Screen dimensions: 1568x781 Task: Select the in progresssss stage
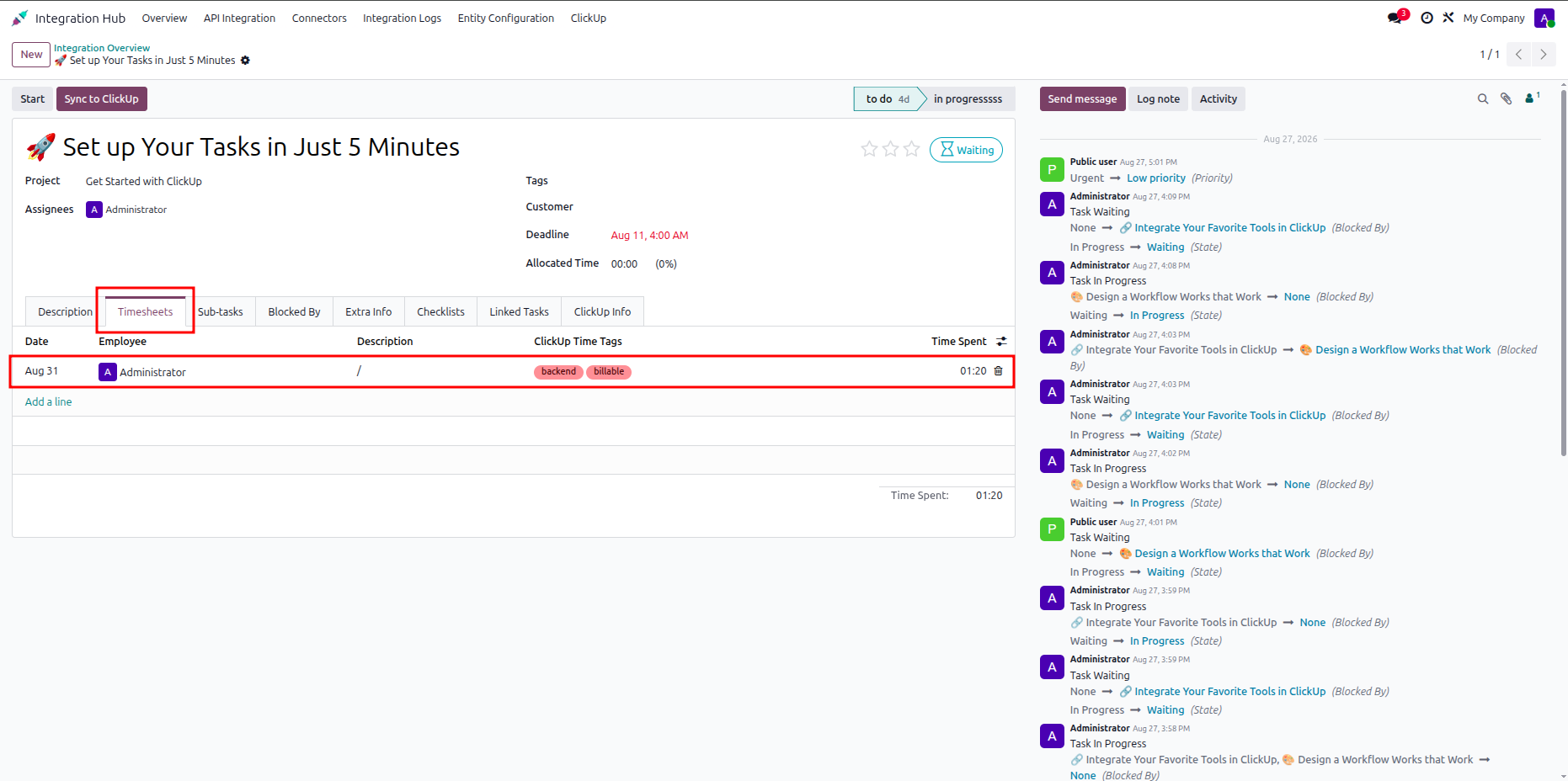968,99
